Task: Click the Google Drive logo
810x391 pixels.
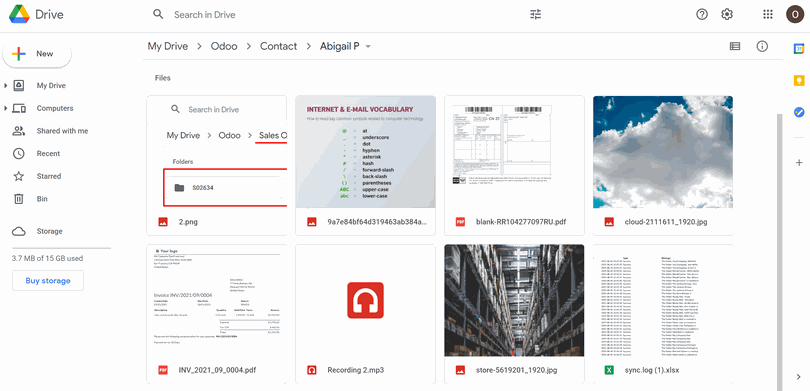Action: click(19, 14)
